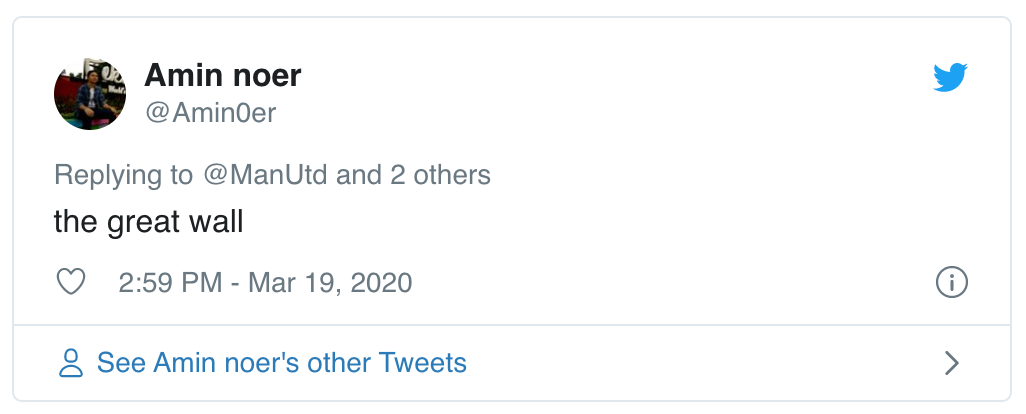Like the tweet with the heart icon

point(71,282)
